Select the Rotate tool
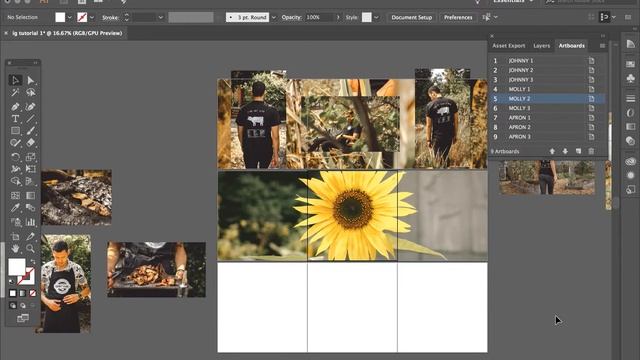The image size is (640, 360). (x=16, y=157)
